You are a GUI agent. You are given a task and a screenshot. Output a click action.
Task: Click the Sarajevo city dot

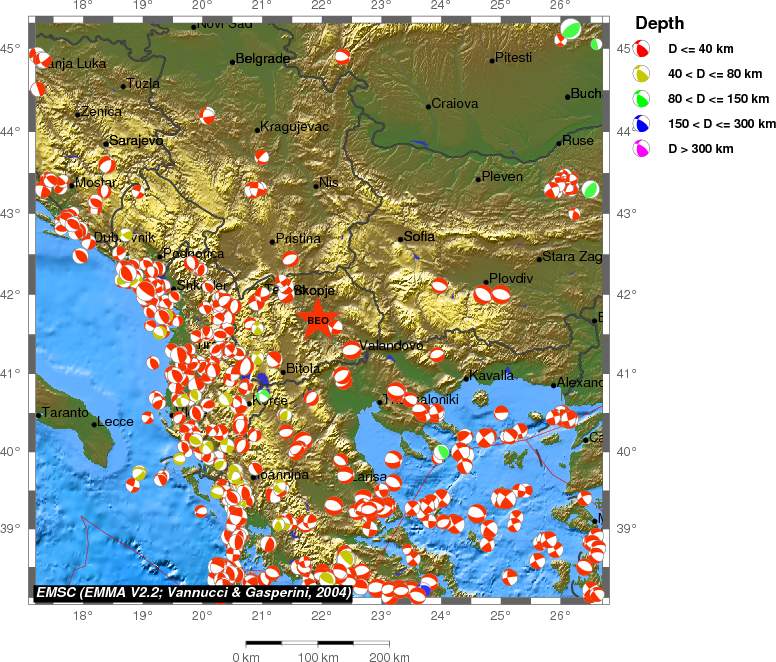tap(105, 144)
